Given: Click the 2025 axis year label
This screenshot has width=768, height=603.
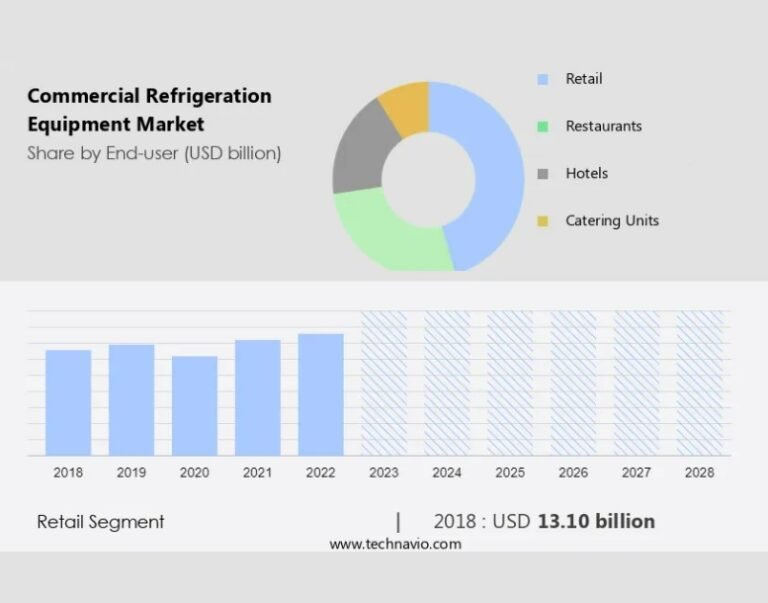Looking at the screenshot, I should pos(510,473).
